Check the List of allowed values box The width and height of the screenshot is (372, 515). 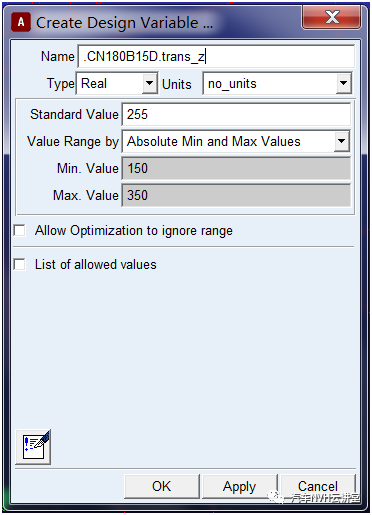pos(20,264)
